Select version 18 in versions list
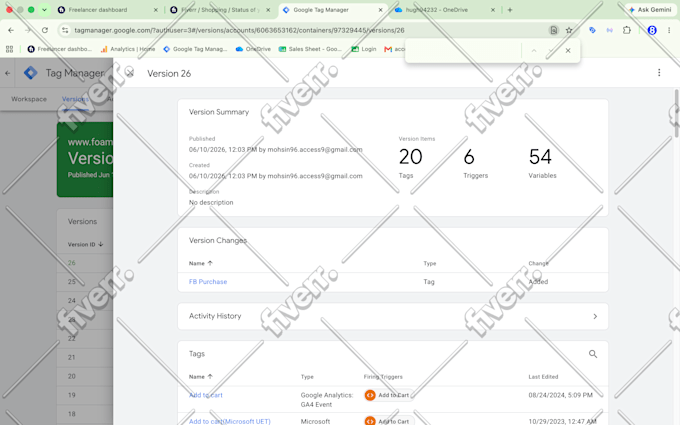 coord(72,414)
